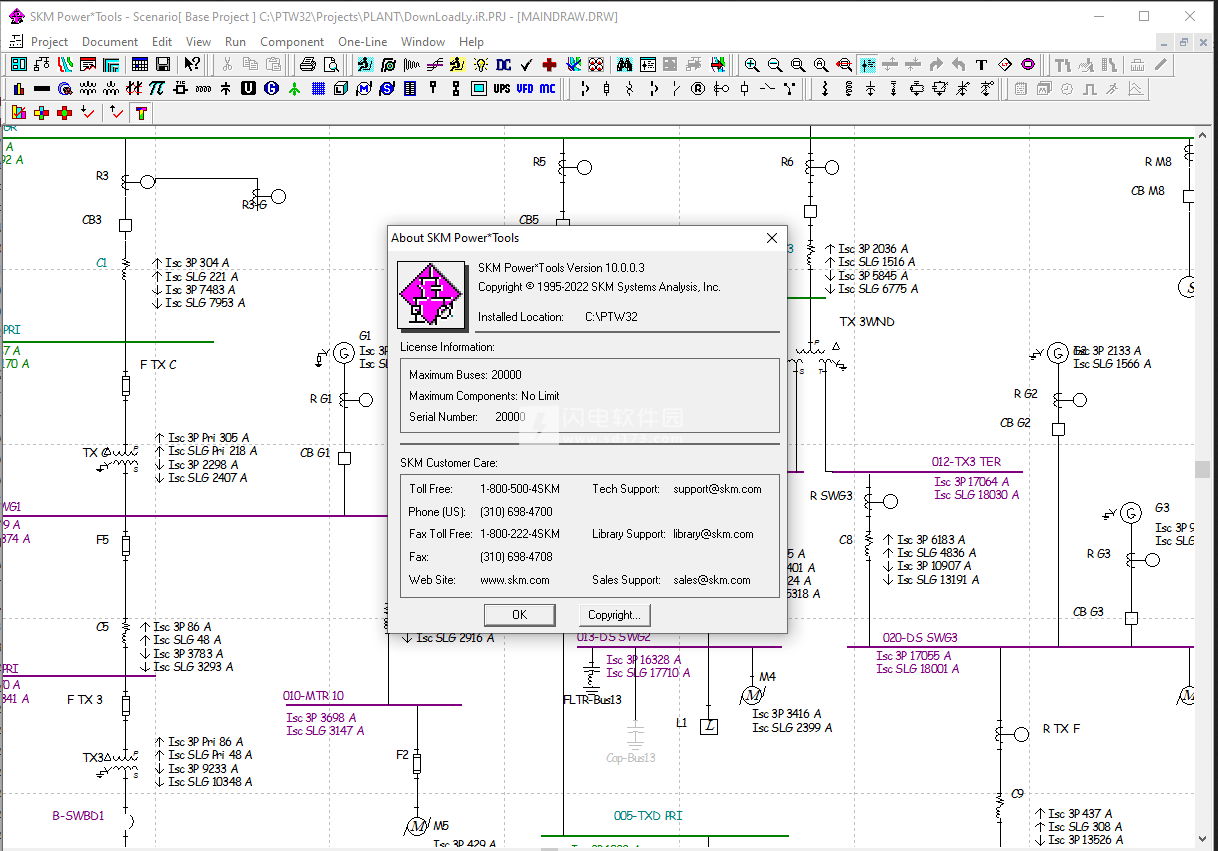This screenshot has width=1218, height=851.
Task: Select the Utility U component tool
Action: pyautogui.click(x=248, y=88)
